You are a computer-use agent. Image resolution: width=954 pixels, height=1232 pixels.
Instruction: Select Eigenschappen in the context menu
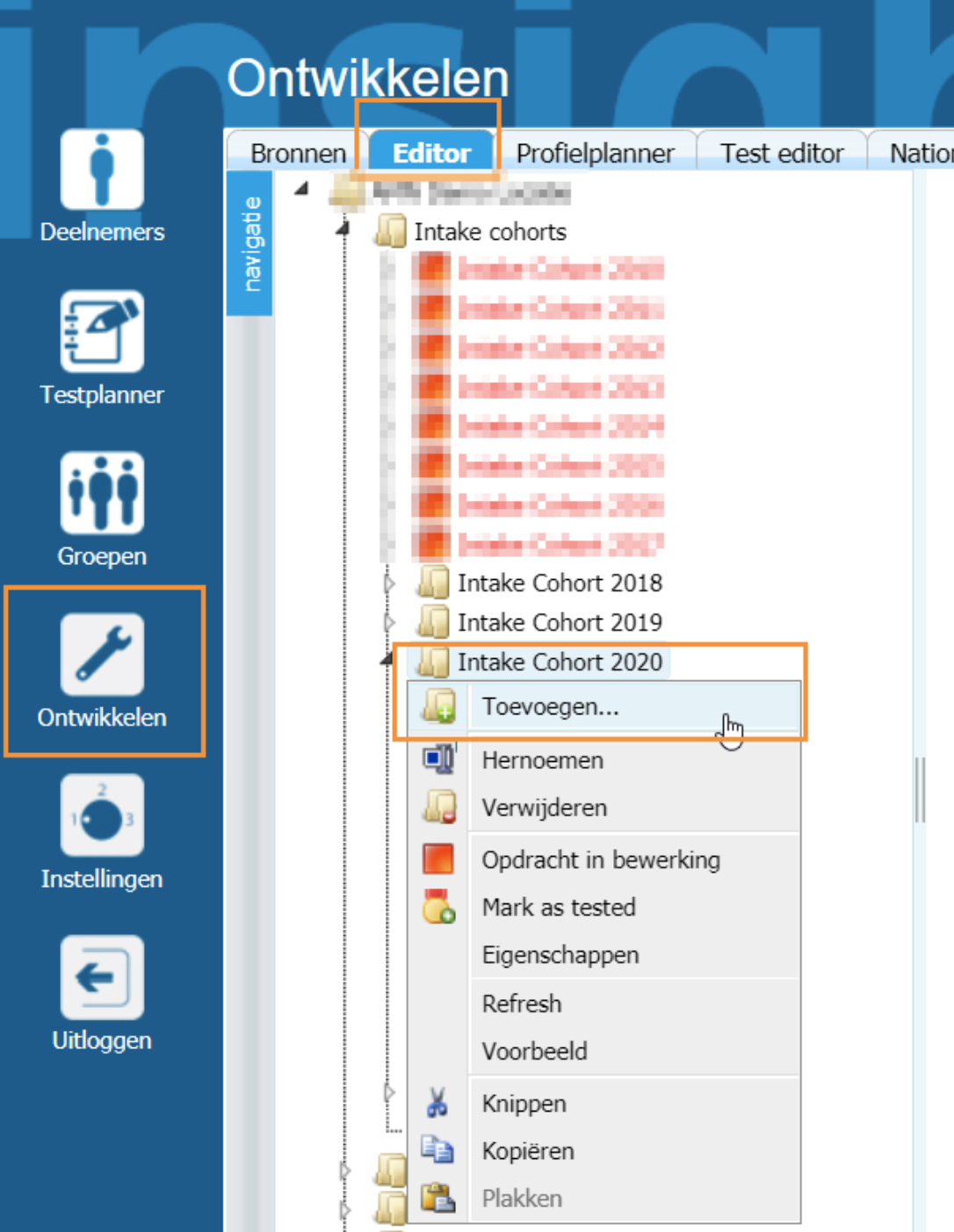tap(560, 955)
